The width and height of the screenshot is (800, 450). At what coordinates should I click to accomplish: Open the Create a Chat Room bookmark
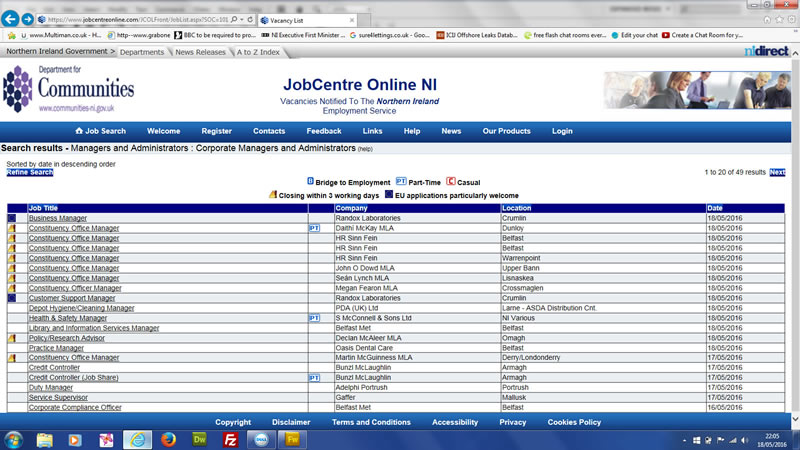click(x=703, y=35)
